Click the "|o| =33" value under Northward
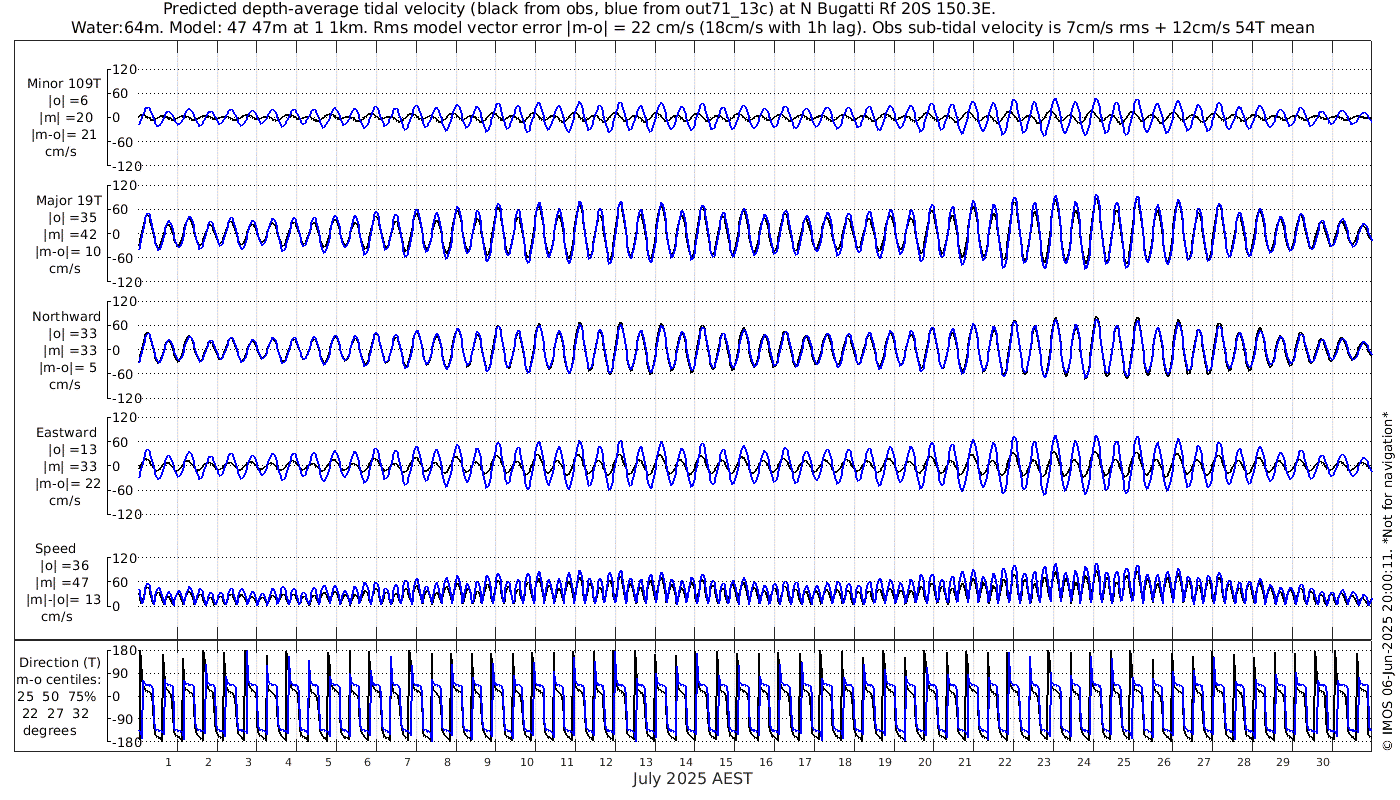 [x=68, y=334]
